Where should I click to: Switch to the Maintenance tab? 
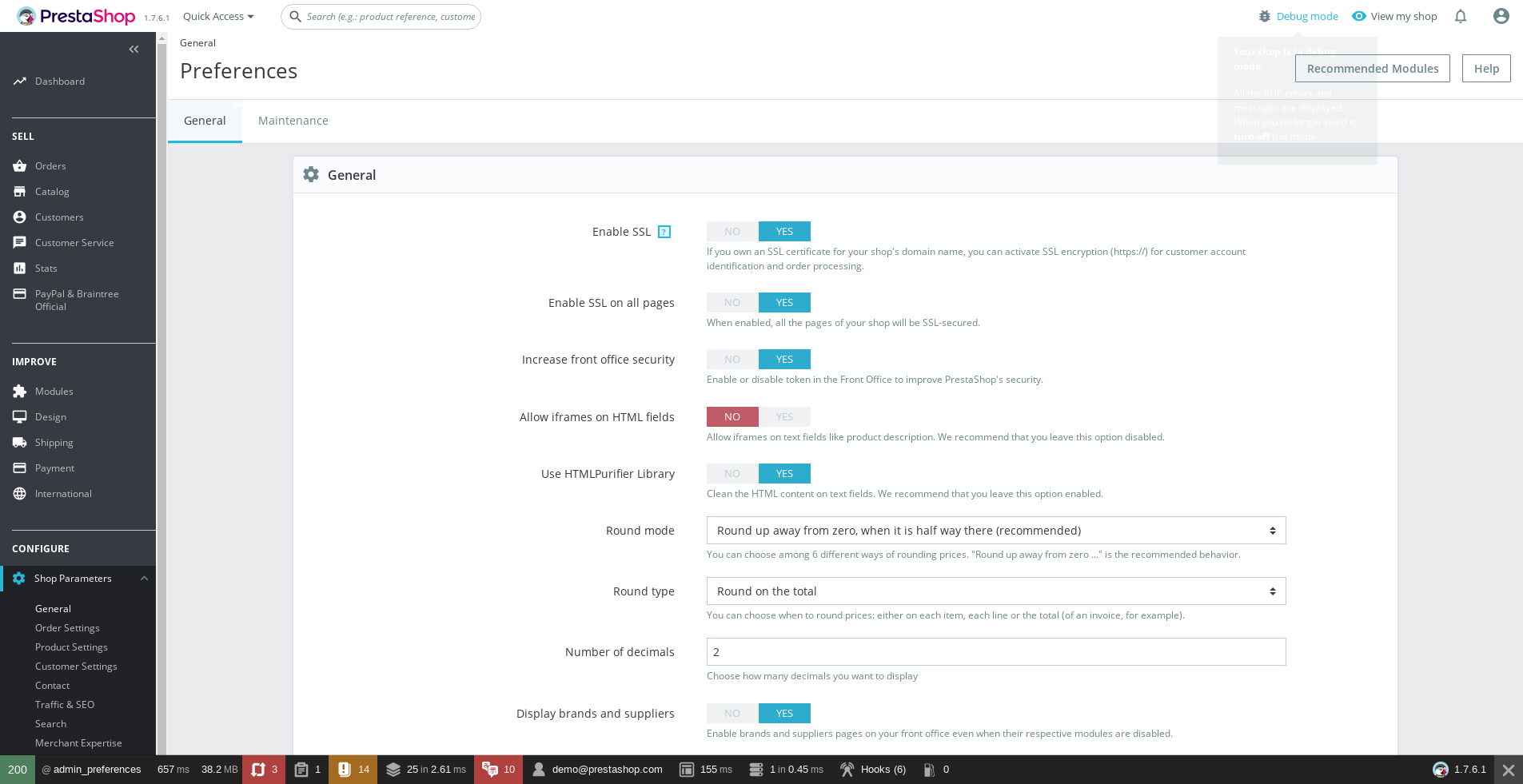point(293,121)
